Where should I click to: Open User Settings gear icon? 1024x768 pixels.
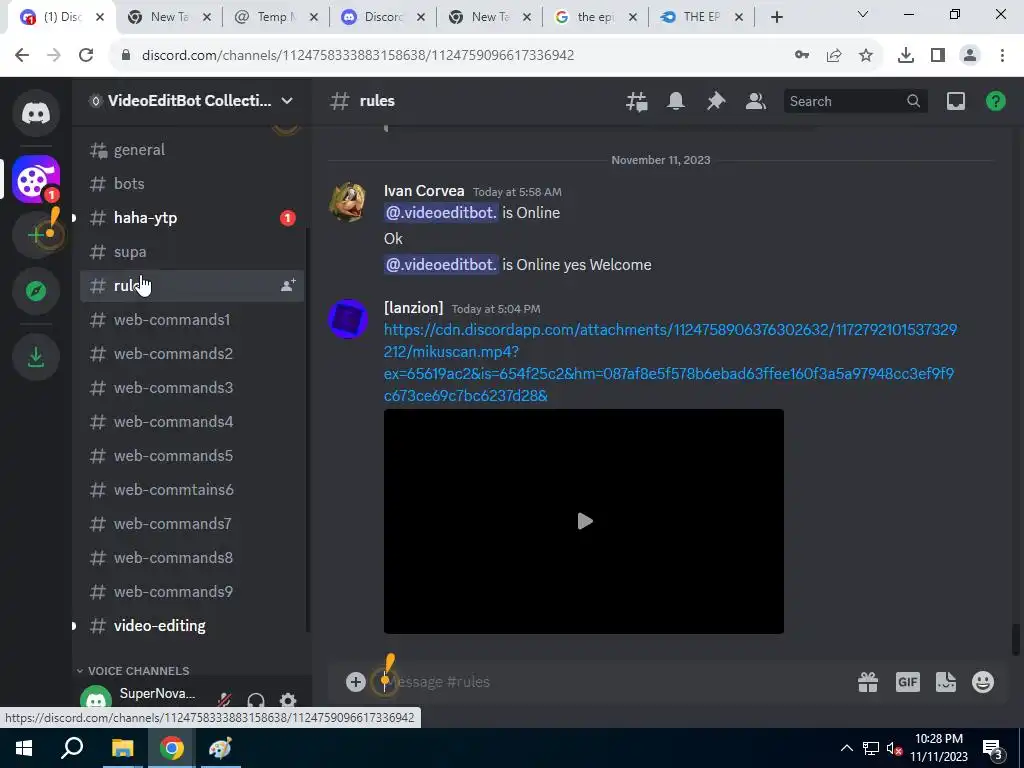(288, 701)
